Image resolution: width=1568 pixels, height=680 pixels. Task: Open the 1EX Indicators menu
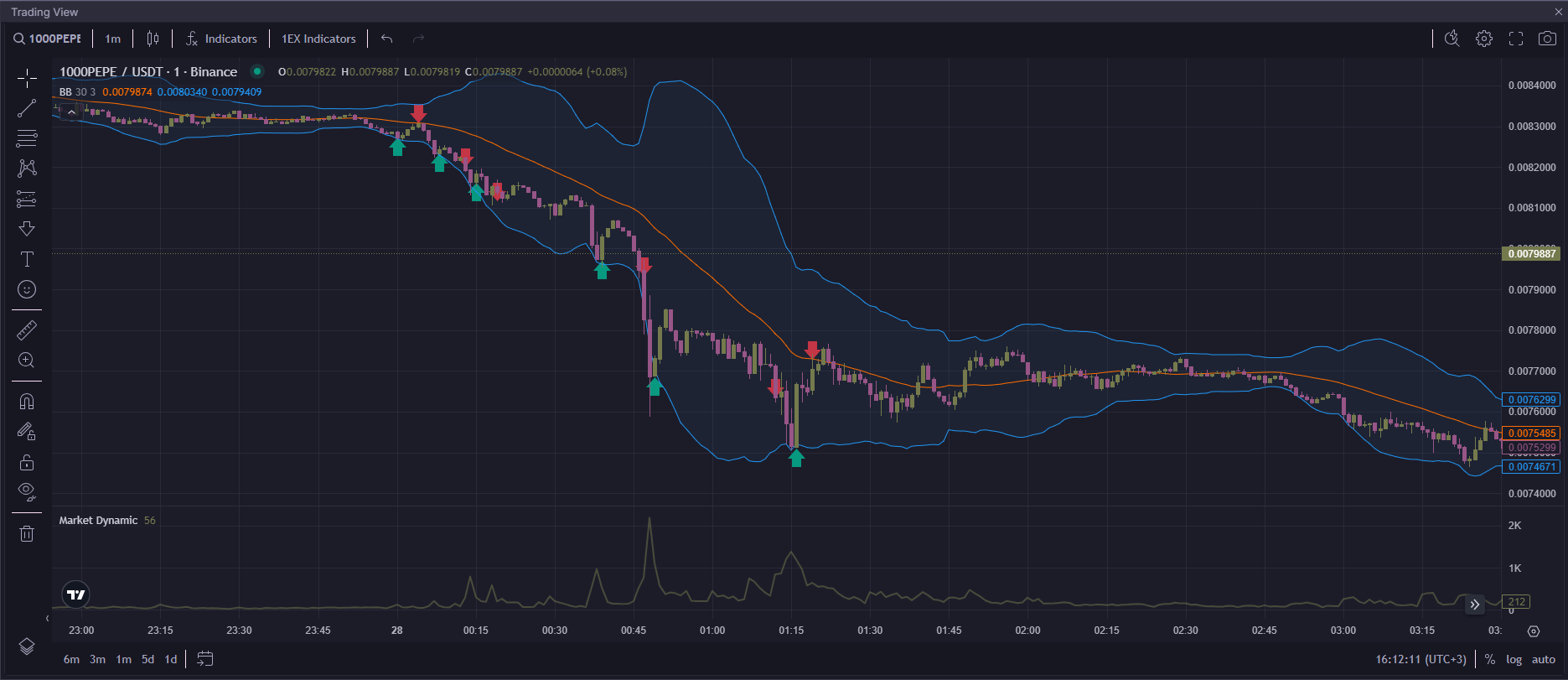[318, 39]
